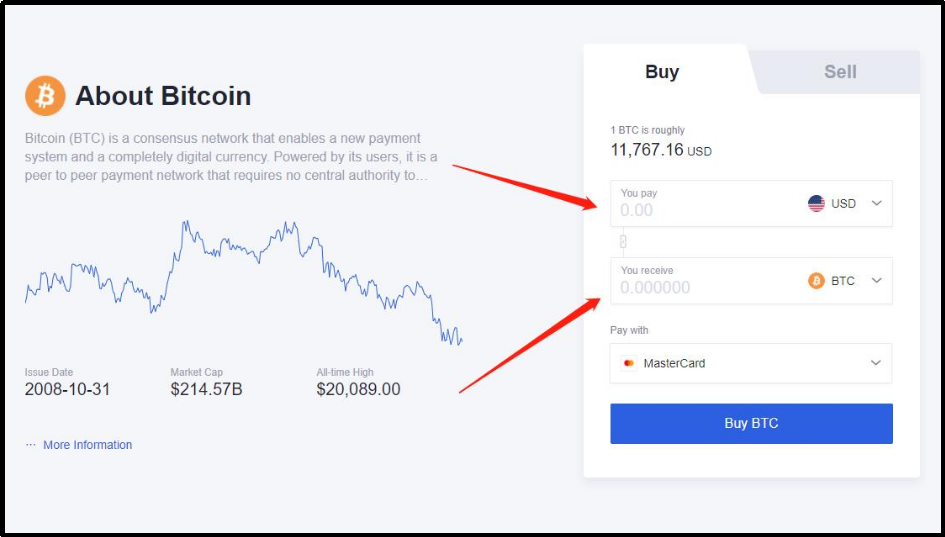Focus the You pay amount field
This screenshot has width=945, height=537.
click(x=700, y=210)
